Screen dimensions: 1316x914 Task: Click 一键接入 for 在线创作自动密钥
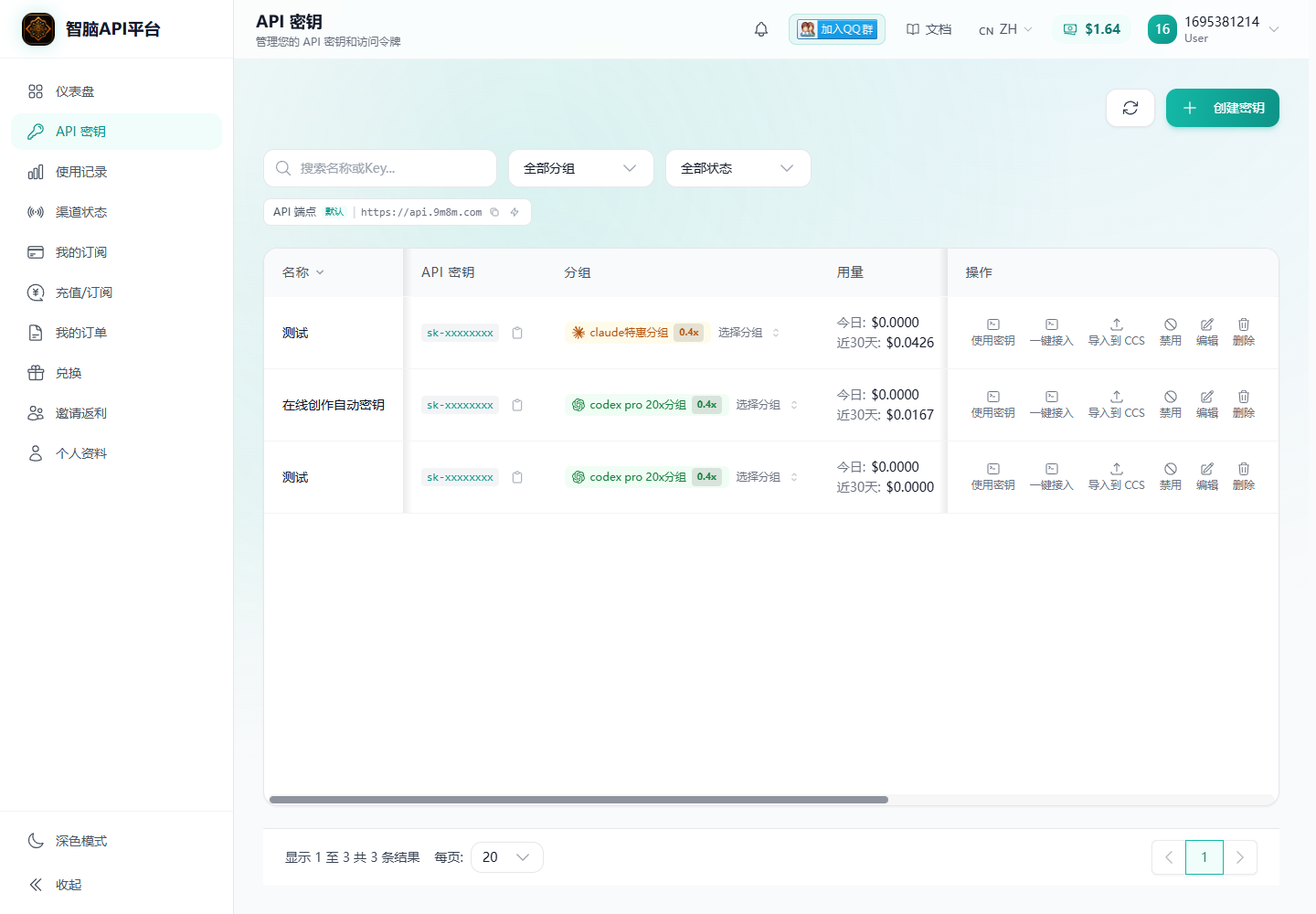click(1051, 405)
